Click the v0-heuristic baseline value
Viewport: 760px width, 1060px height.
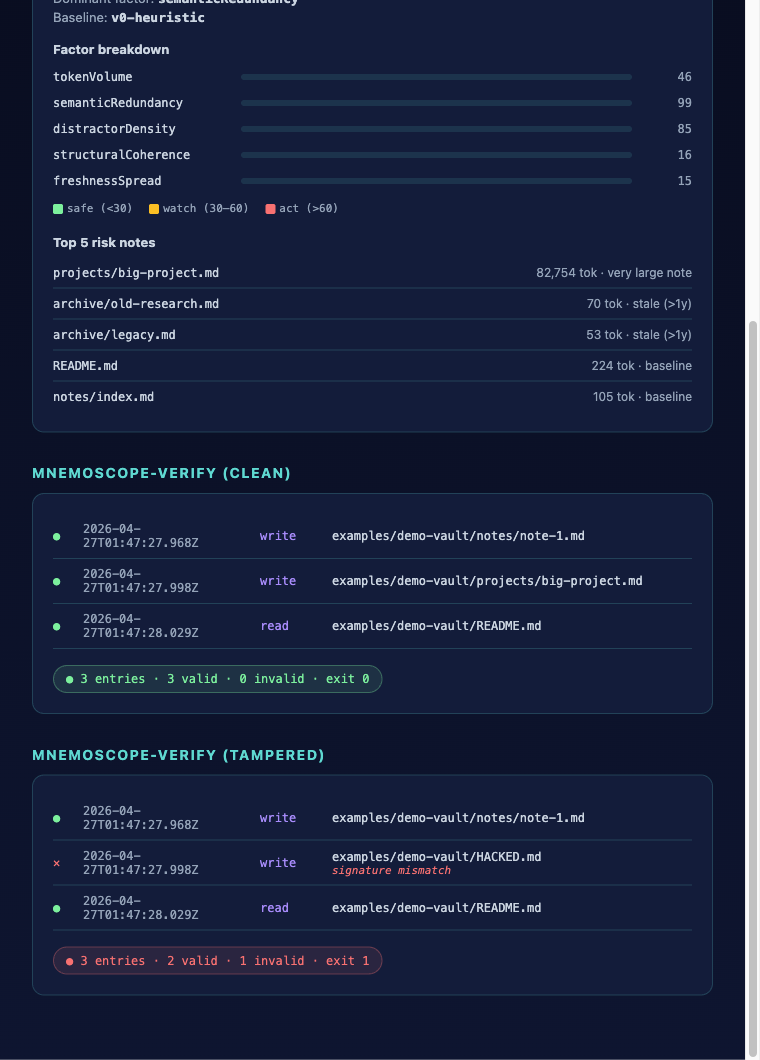pyautogui.click(x=158, y=18)
